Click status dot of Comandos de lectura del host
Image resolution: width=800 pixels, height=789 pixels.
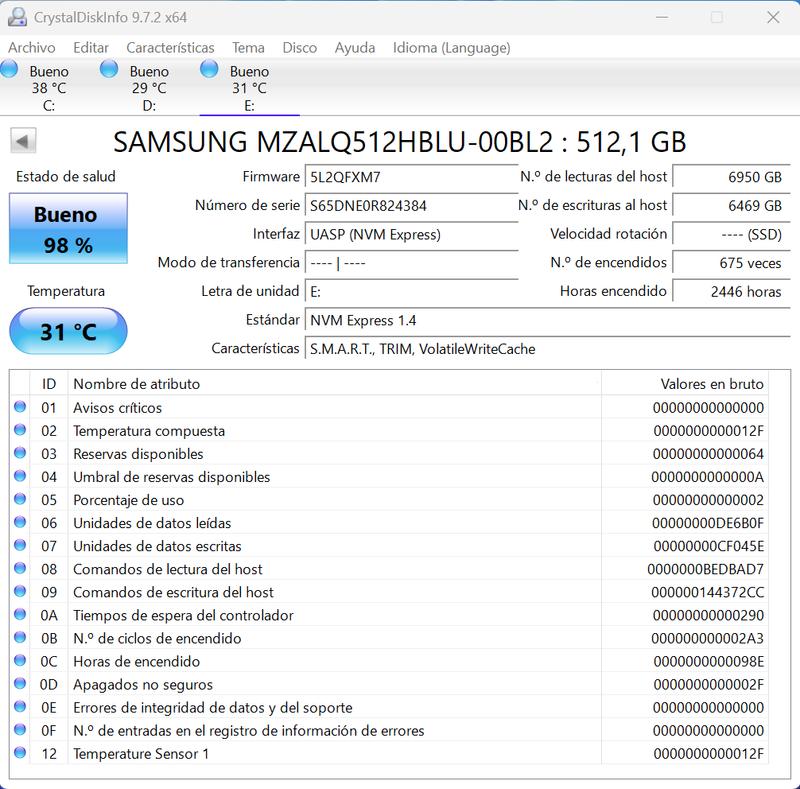20,568
